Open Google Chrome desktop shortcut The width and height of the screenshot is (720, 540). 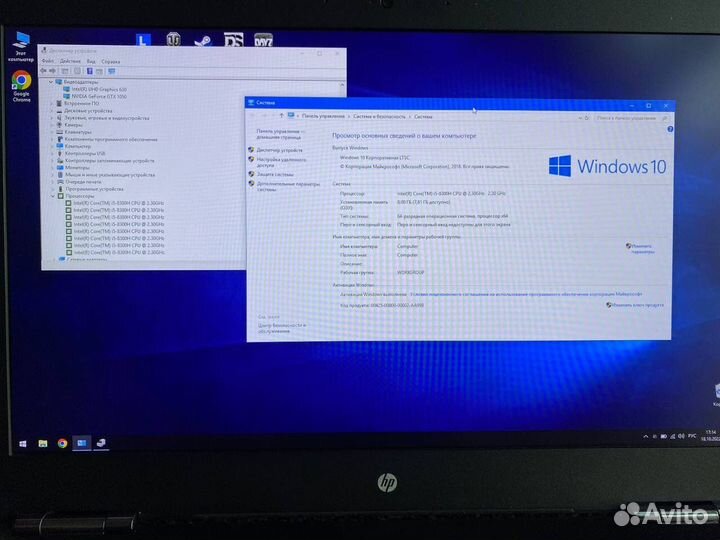[x=21, y=86]
